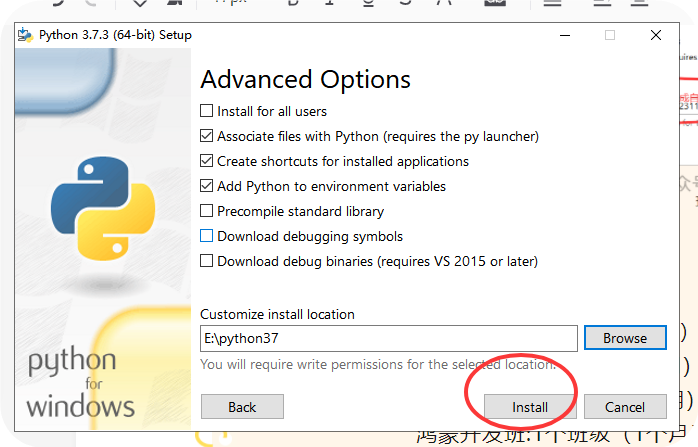This screenshot has height=447, width=698.
Task: Check Download debugging symbols
Action: pos(207,236)
